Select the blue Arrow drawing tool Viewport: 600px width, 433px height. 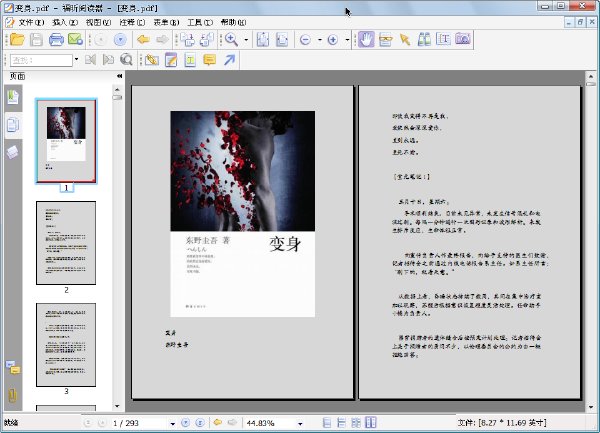(229, 60)
